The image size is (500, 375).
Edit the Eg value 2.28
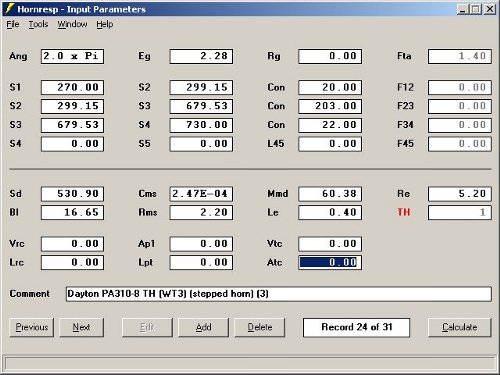tap(201, 56)
